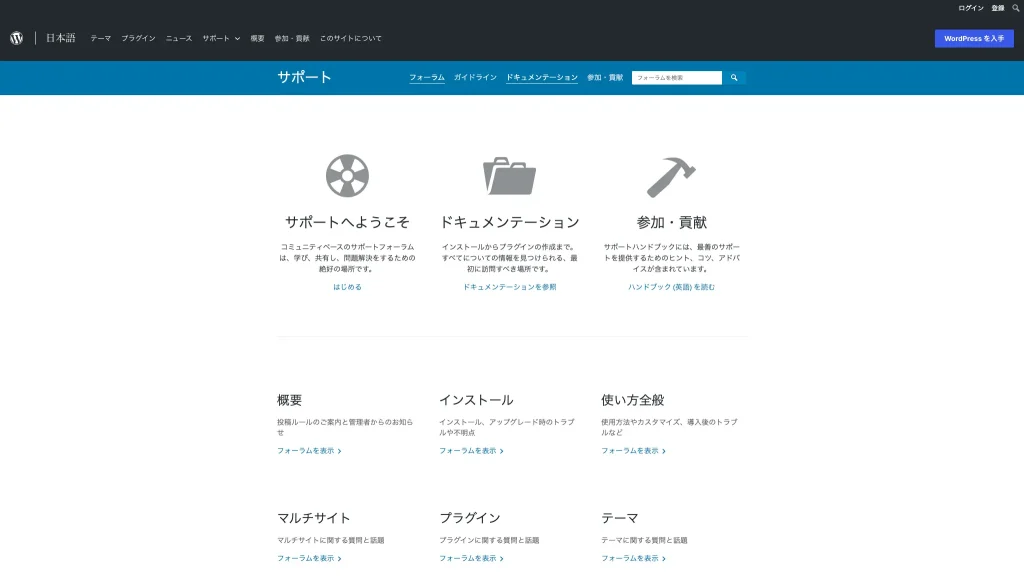The image size is (1024, 580).
Task: Open the テーマ forum heading
Action: [x=620, y=518]
